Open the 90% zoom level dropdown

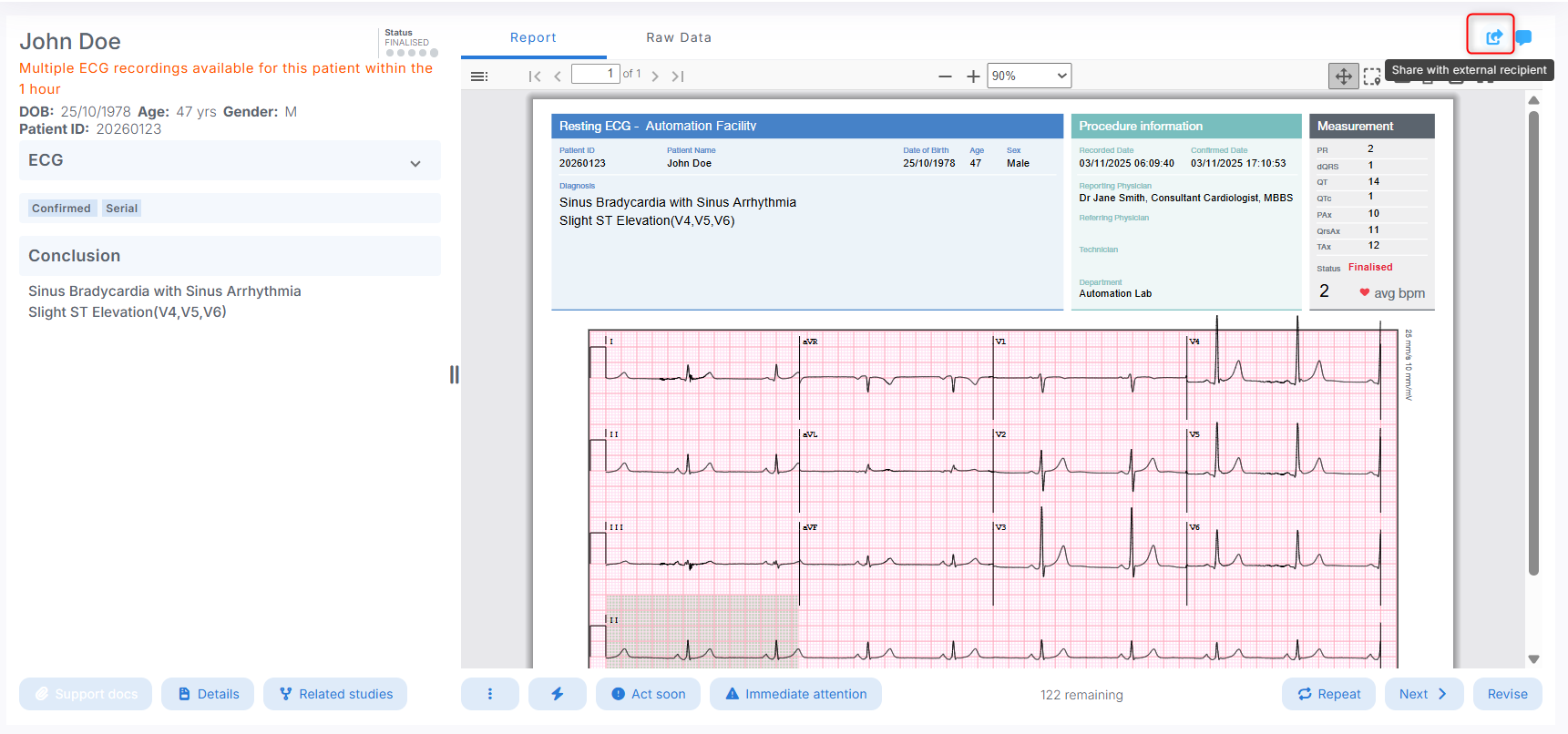pyautogui.click(x=1029, y=76)
